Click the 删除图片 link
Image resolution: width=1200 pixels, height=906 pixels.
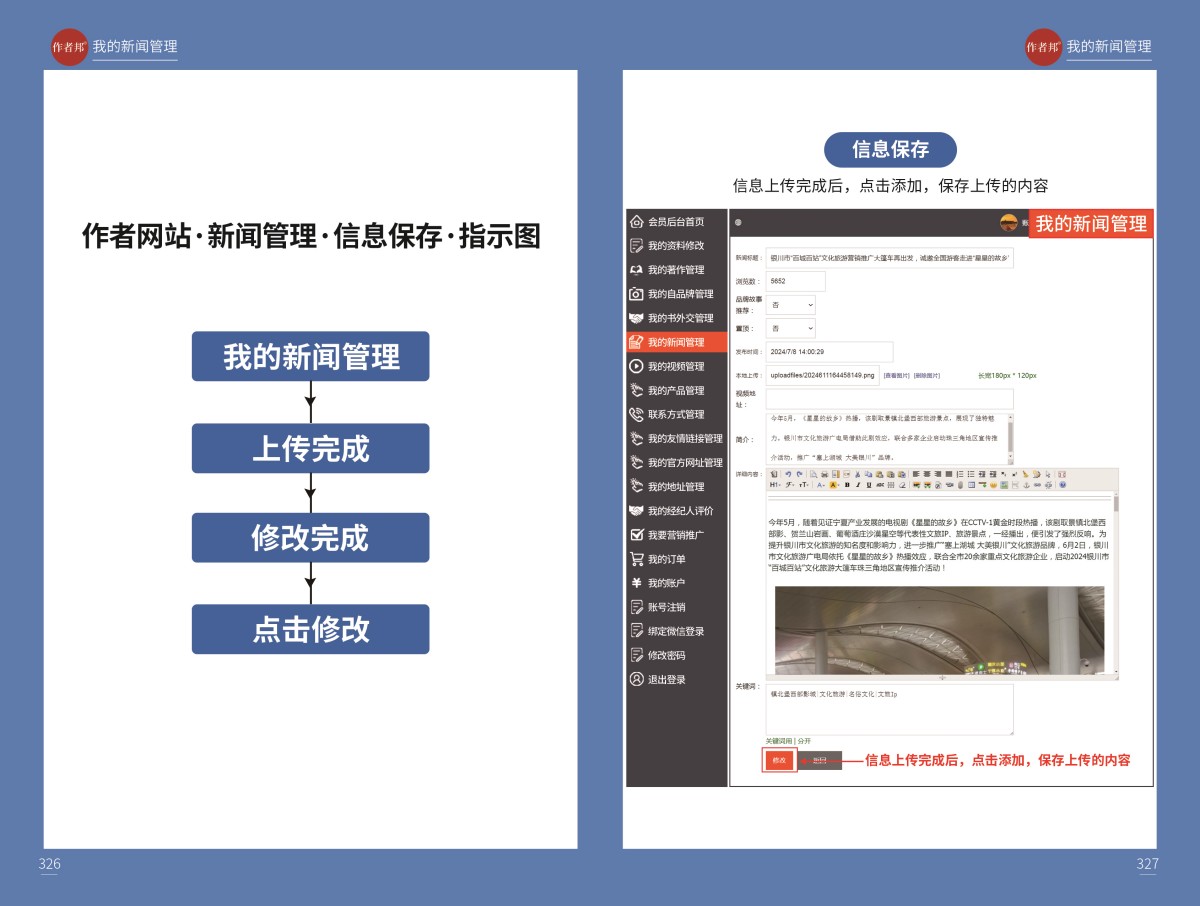pos(927,376)
